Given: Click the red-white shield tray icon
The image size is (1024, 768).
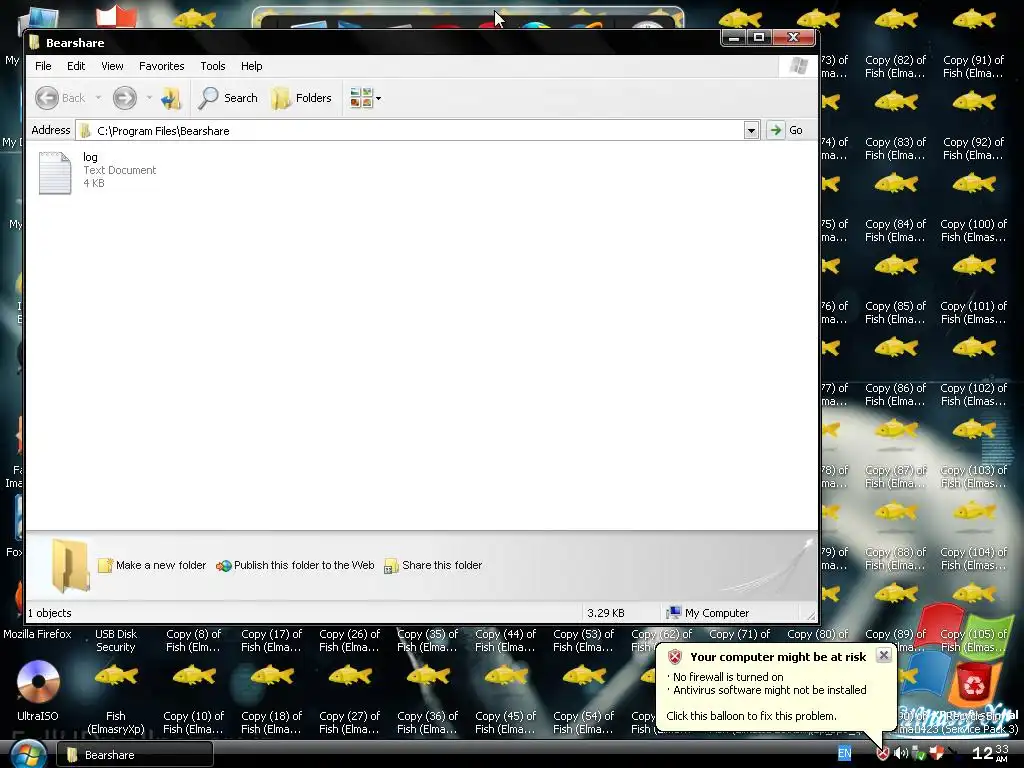Looking at the screenshot, I should (x=936, y=754).
